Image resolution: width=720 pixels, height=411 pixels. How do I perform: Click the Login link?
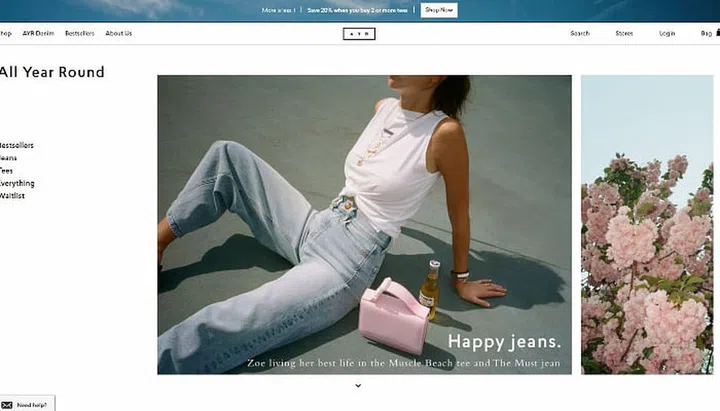coord(667,33)
